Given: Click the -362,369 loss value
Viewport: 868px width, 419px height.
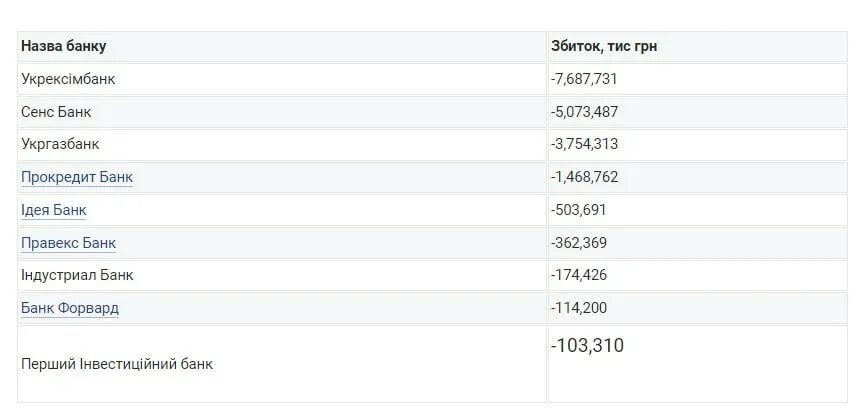Looking at the screenshot, I should tap(578, 243).
